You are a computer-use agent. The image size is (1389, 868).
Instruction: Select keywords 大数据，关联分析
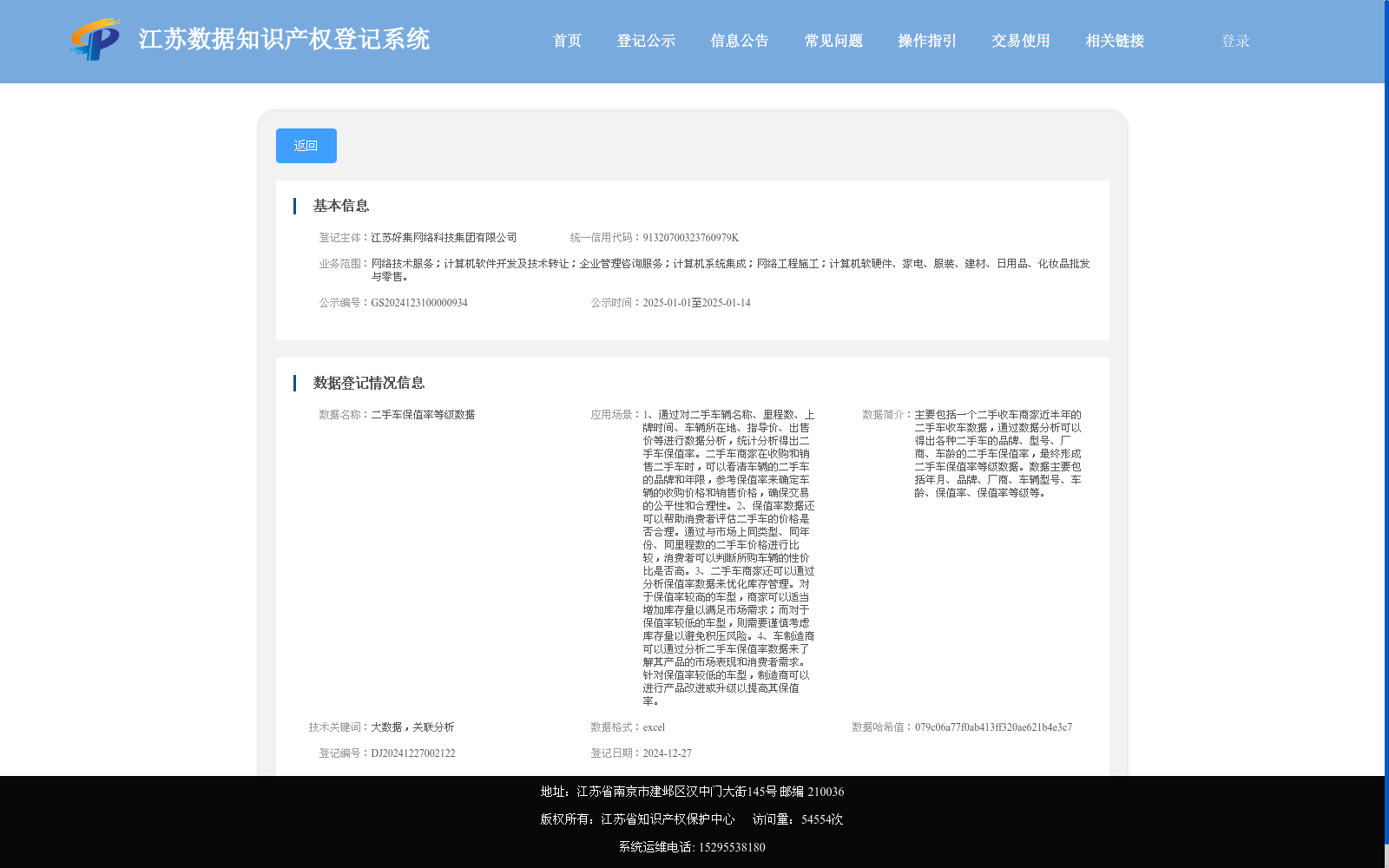tap(412, 727)
